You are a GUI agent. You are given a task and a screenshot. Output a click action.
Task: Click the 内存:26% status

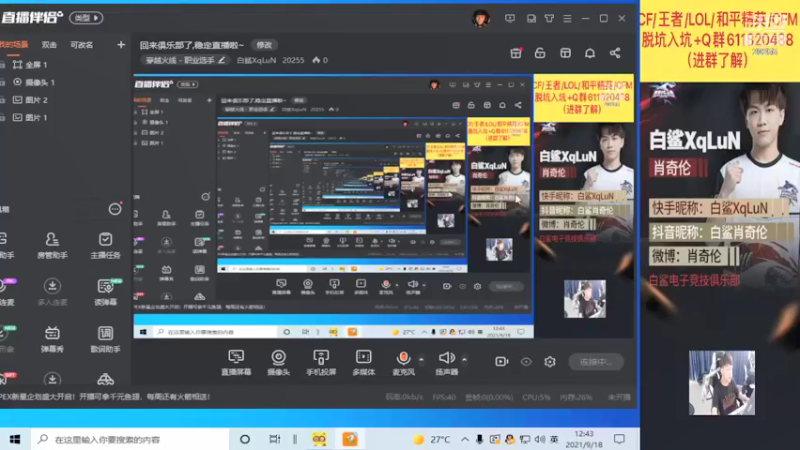pos(576,396)
